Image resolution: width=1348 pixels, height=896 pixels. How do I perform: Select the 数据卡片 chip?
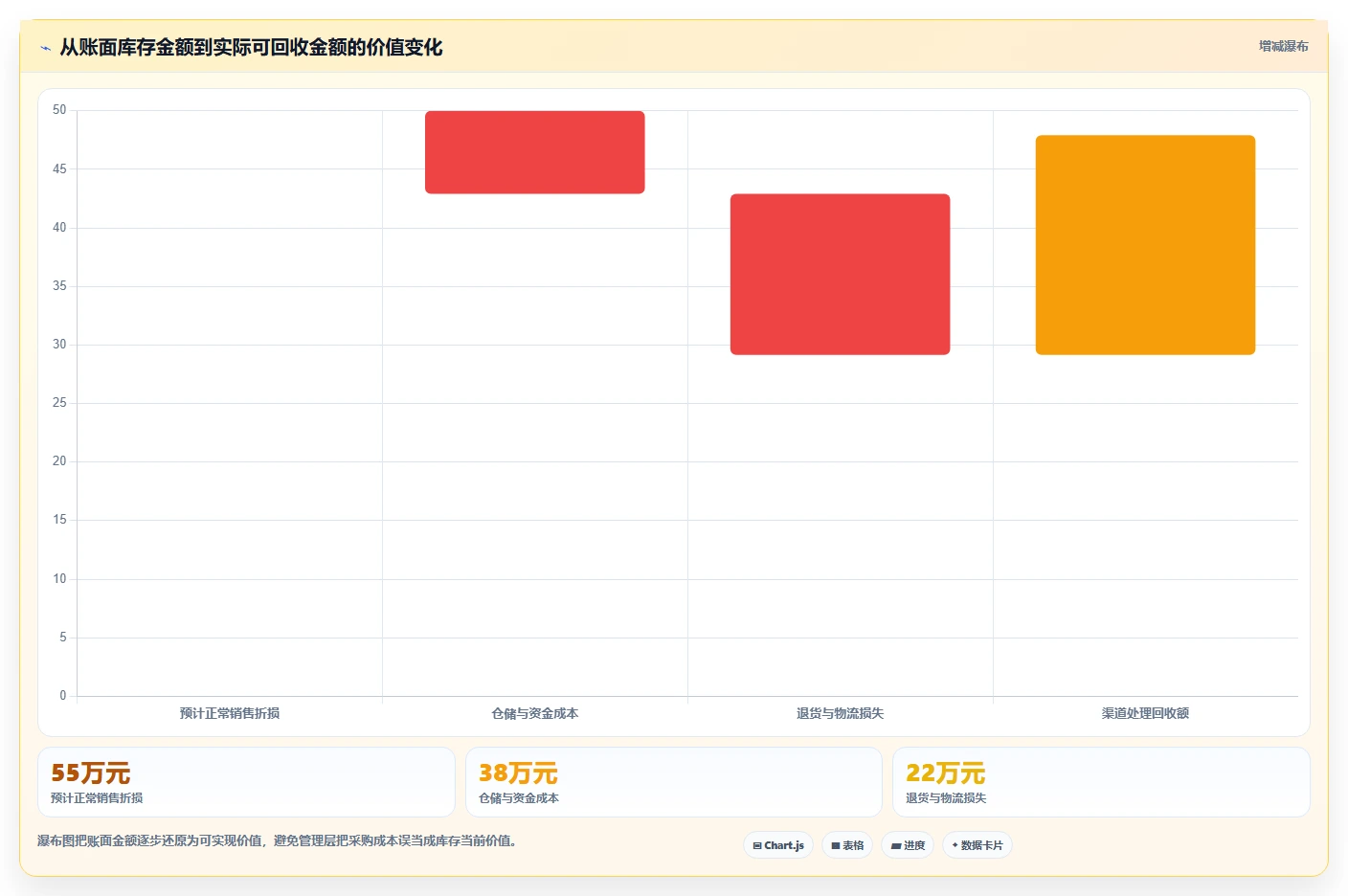click(977, 845)
